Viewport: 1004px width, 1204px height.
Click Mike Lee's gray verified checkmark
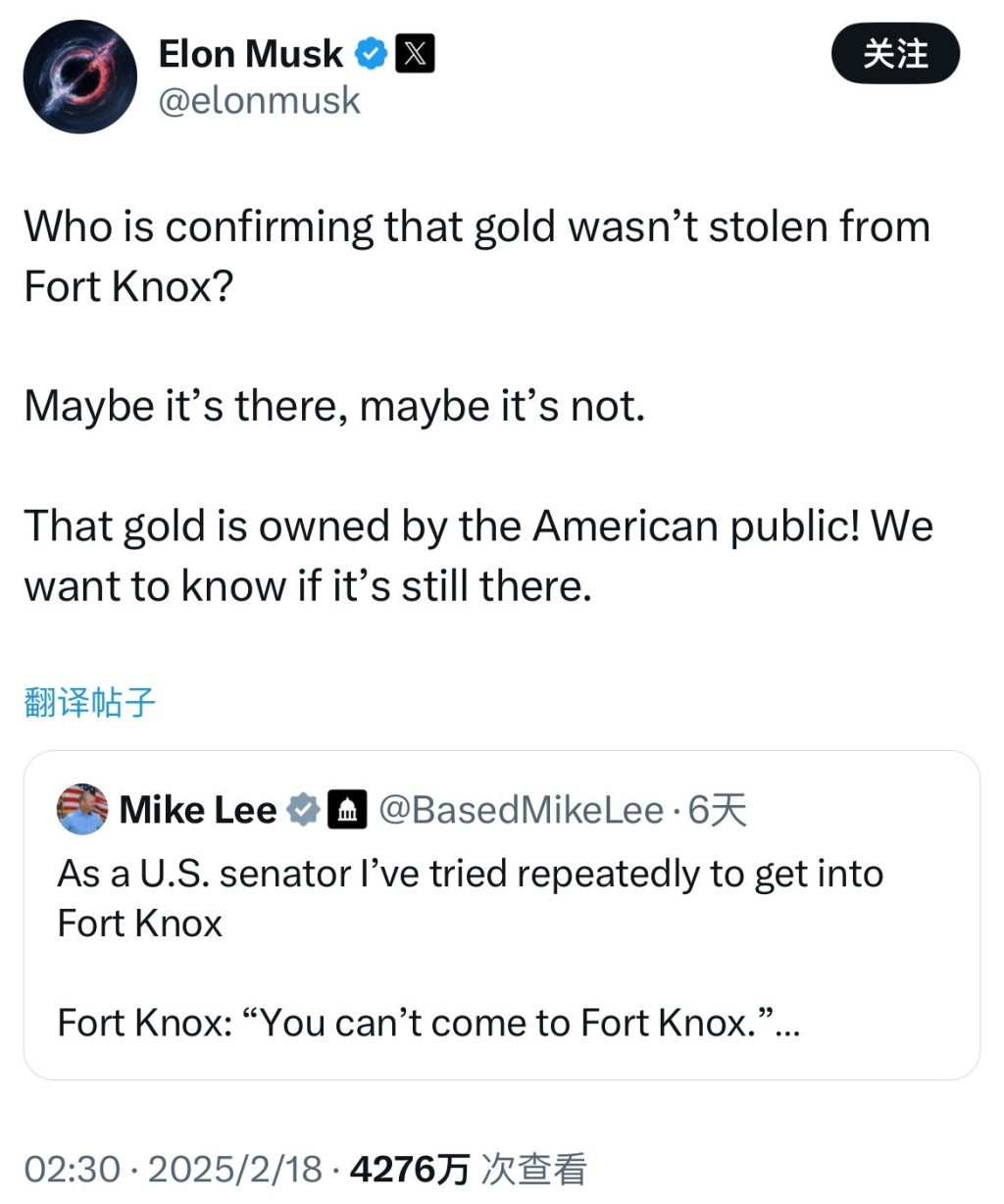coord(303,810)
